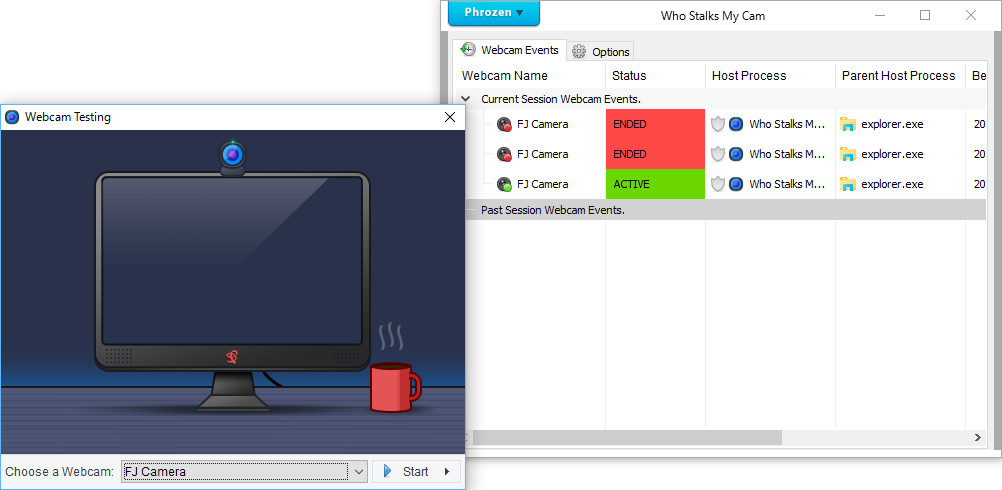Close the Webcam Testing window
This screenshot has width=1002, height=490.
450,117
